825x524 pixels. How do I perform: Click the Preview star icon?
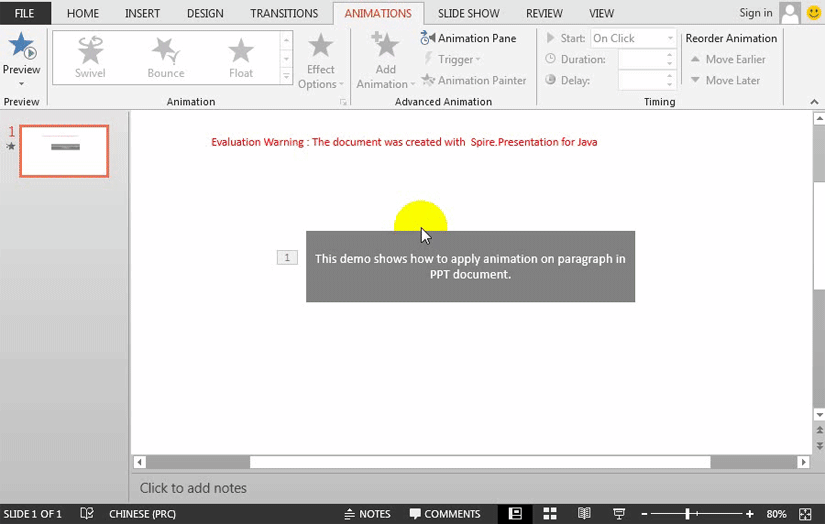click(x=22, y=45)
